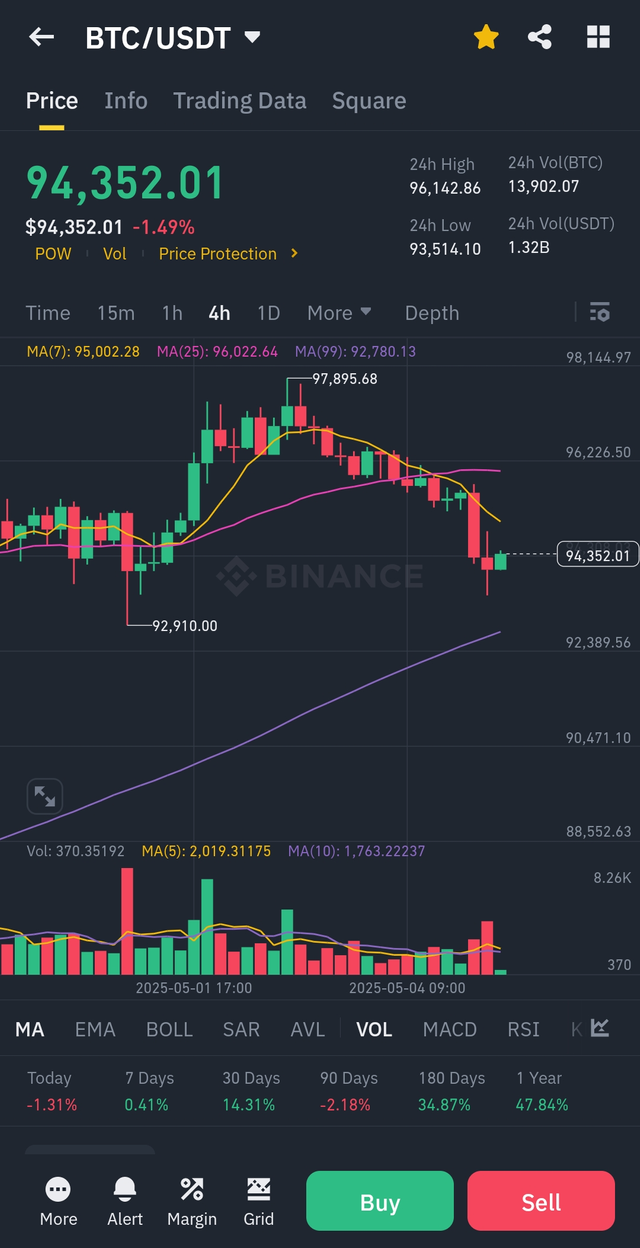Open Grid trading icon
This screenshot has width=640, height=1248.
(258, 1201)
